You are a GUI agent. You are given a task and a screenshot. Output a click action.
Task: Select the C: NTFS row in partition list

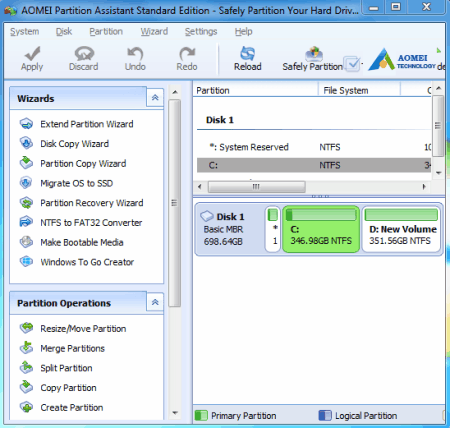314,165
